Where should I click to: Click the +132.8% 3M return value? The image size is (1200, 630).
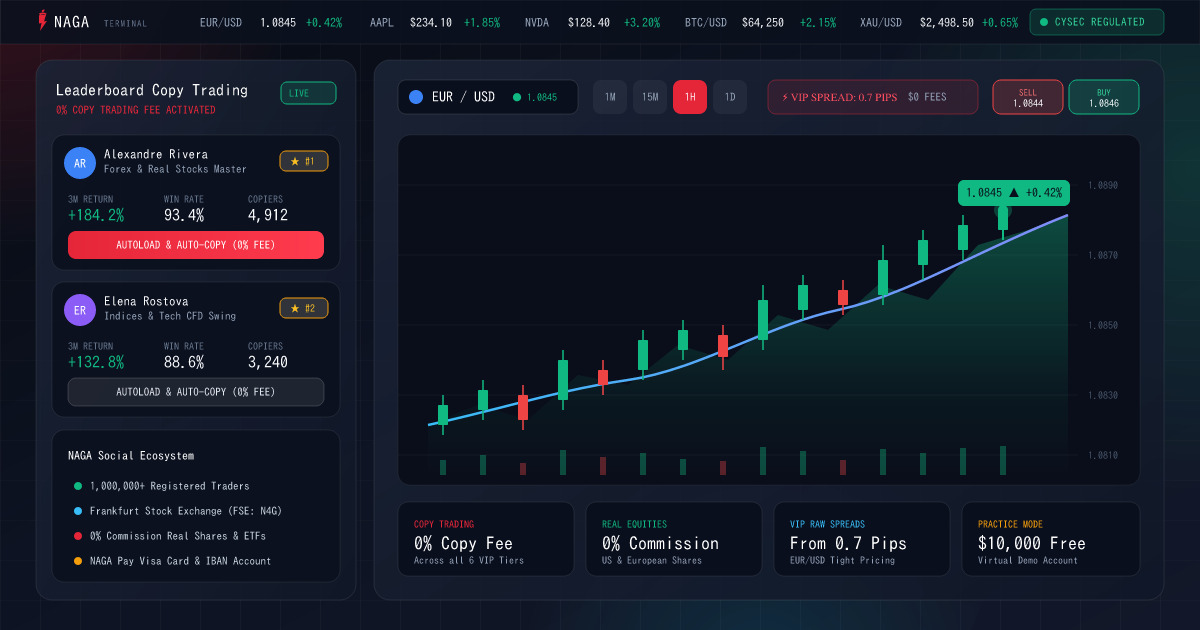pyautogui.click(x=96, y=362)
